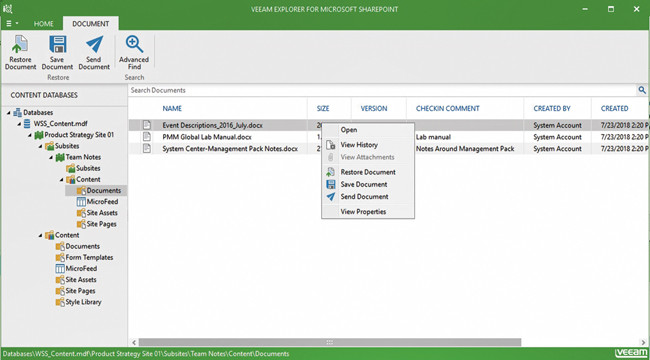Click the Restore Document icon in context menu
The image size is (650, 360).
point(330,172)
